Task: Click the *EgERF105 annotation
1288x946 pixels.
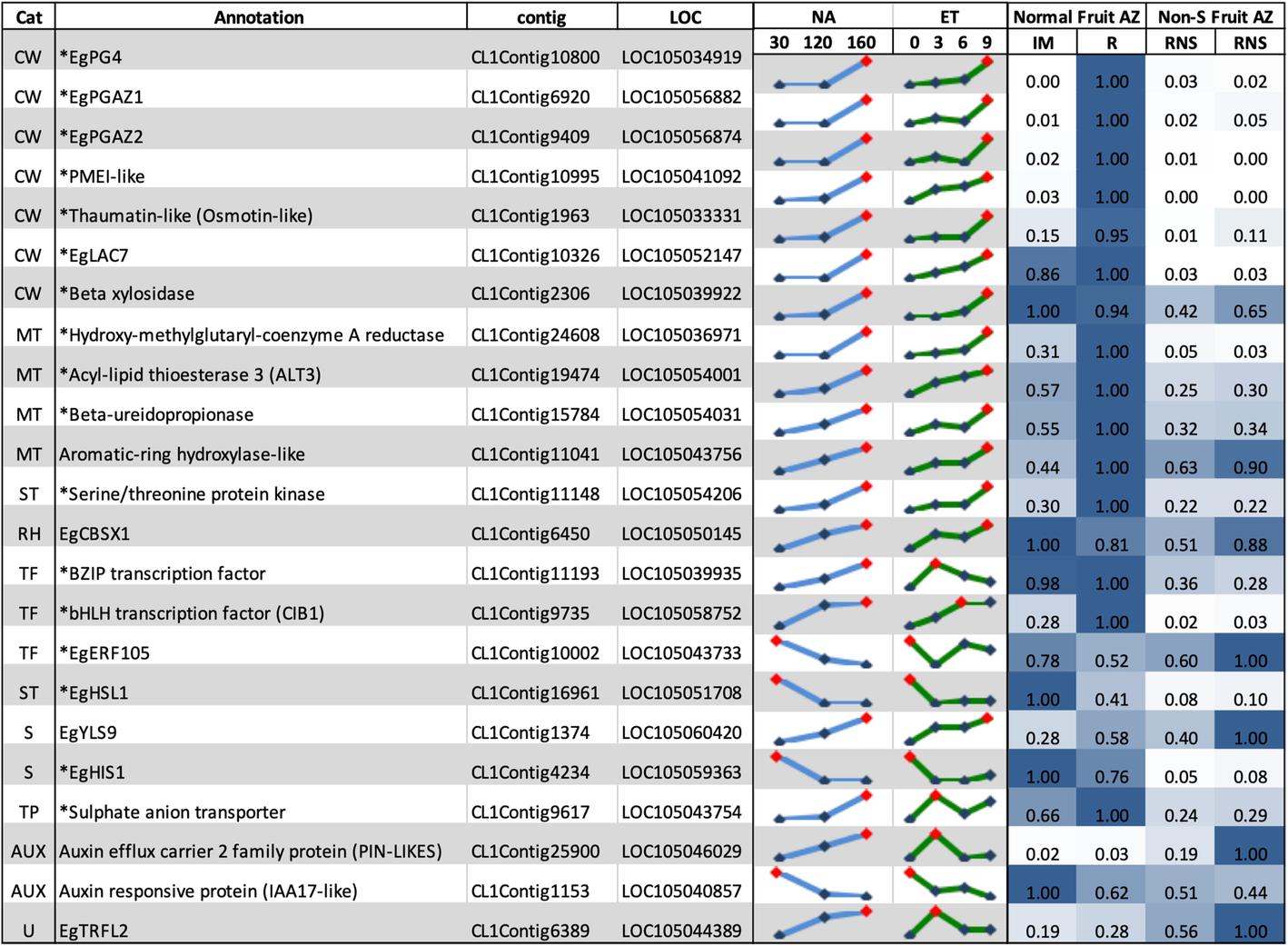Action: 104,653
